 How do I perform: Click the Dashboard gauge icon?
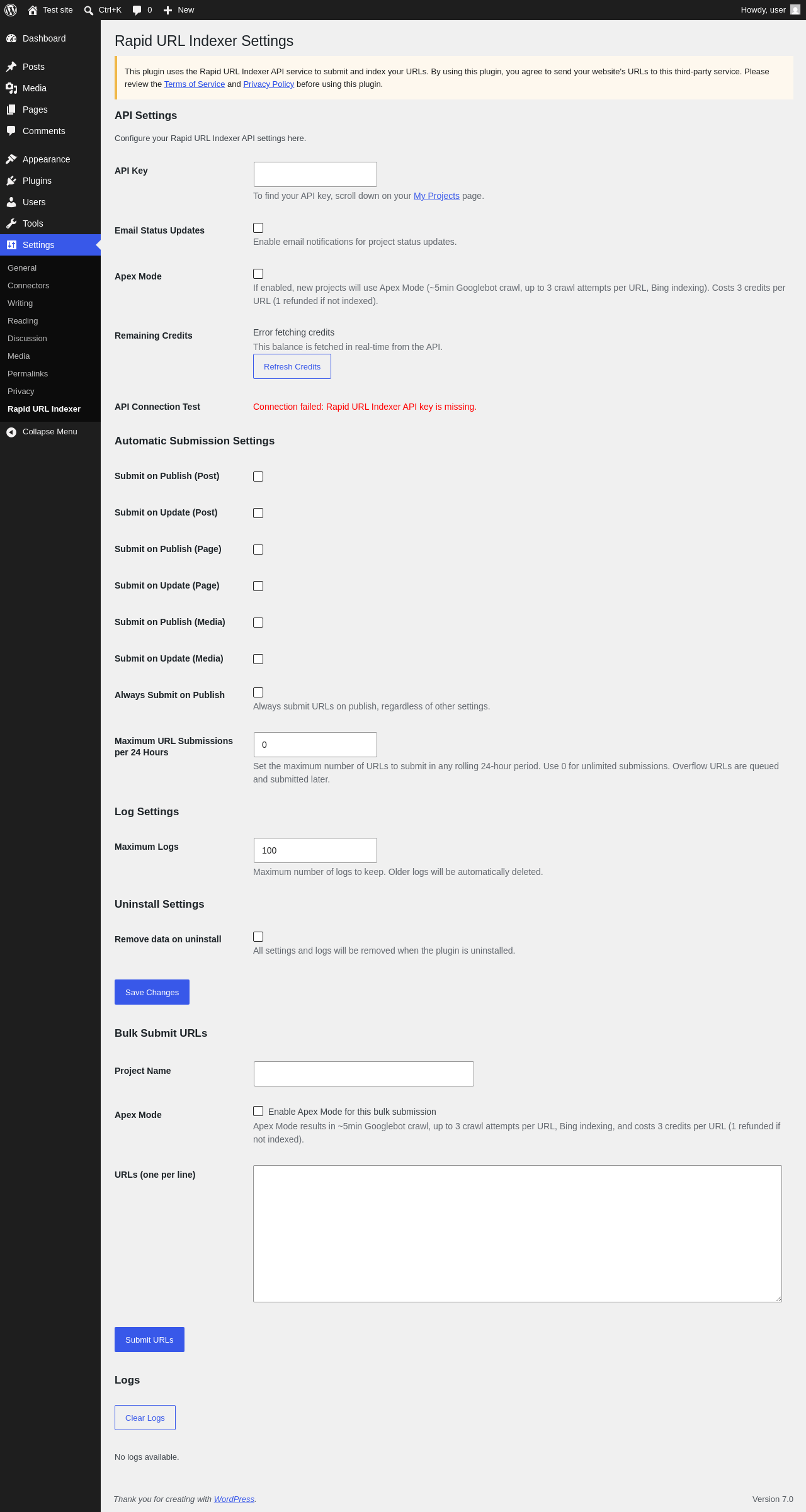point(11,38)
